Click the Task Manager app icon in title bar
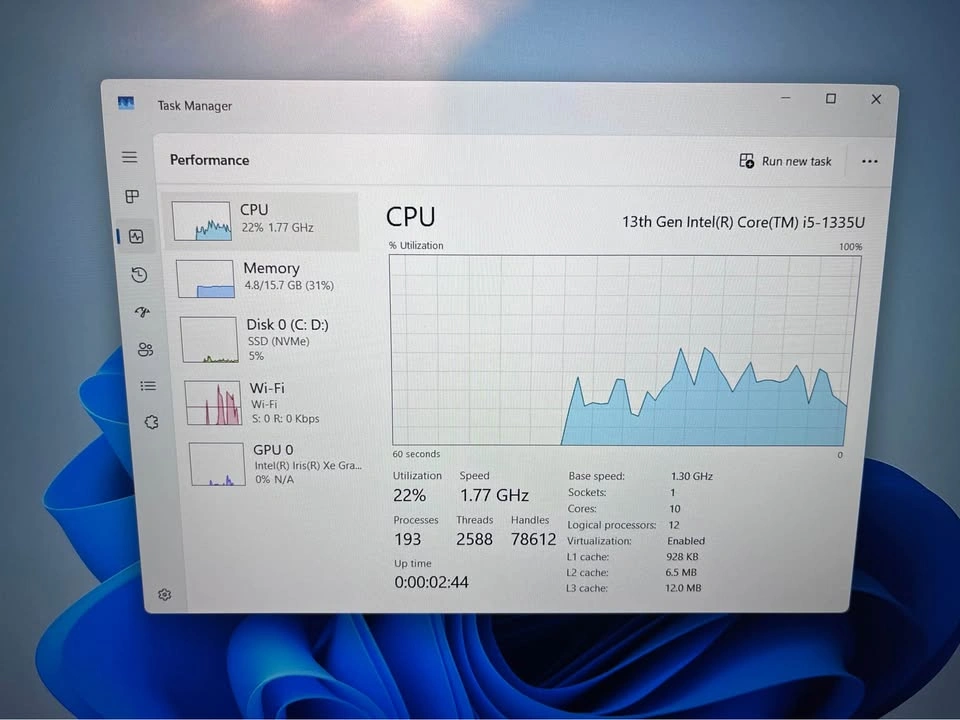The width and height of the screenshot is (960, 720). [126, 103]
